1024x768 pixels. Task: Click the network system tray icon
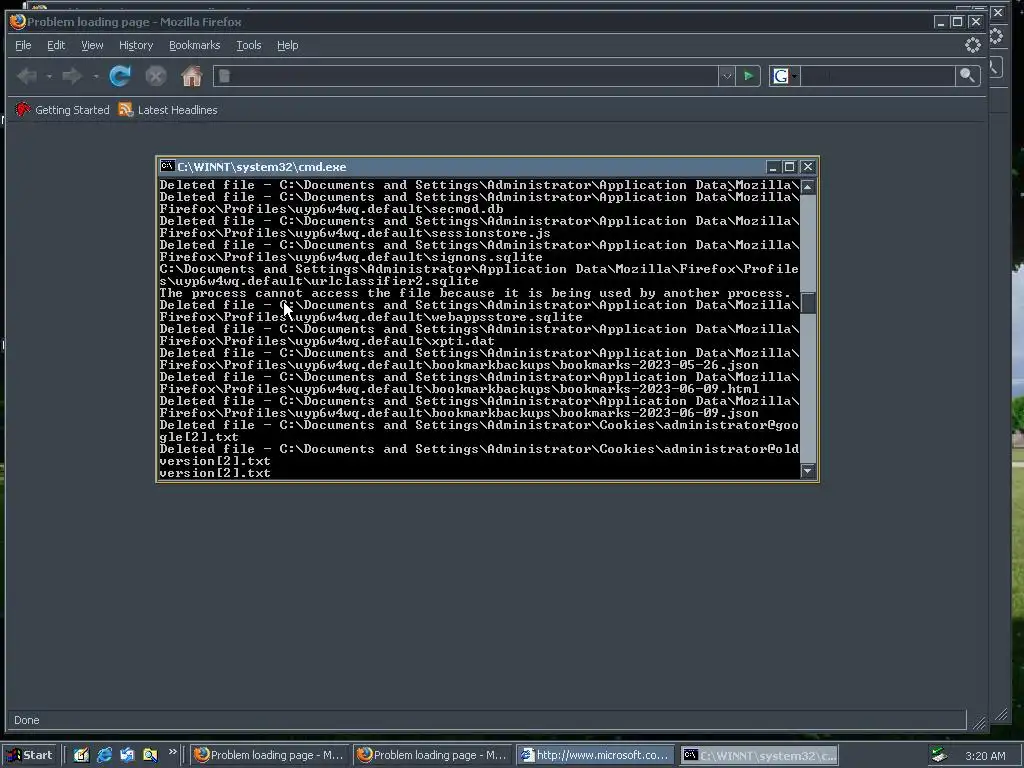[x=939, y=755]
